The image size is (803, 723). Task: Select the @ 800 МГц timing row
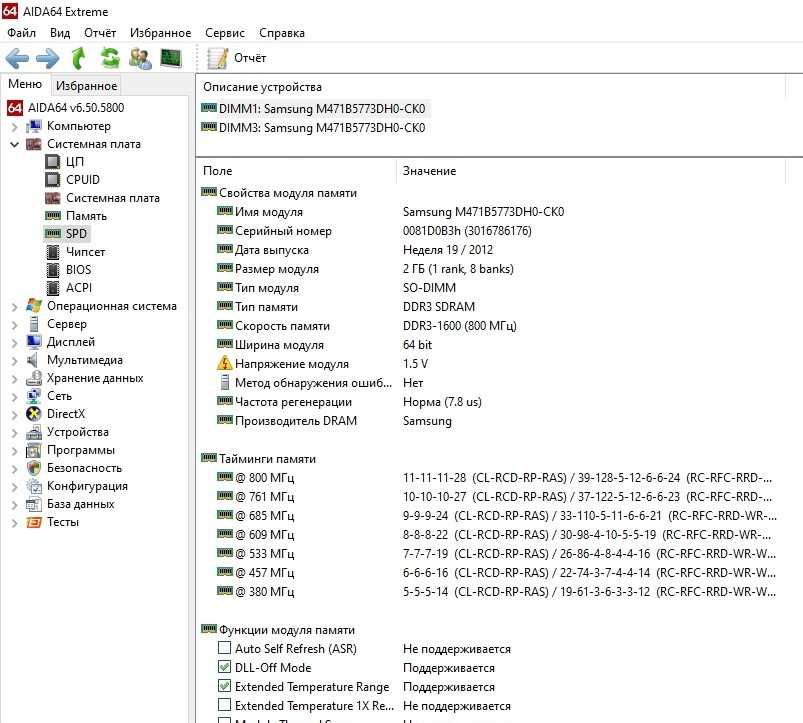[492, 478]
